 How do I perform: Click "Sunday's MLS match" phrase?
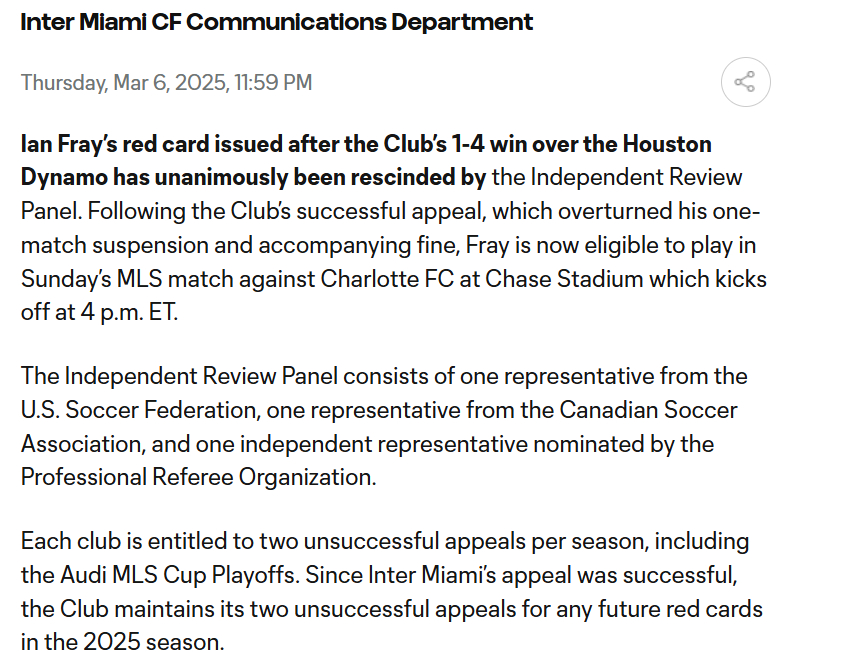pyautogui.click(x=127, y=279)
